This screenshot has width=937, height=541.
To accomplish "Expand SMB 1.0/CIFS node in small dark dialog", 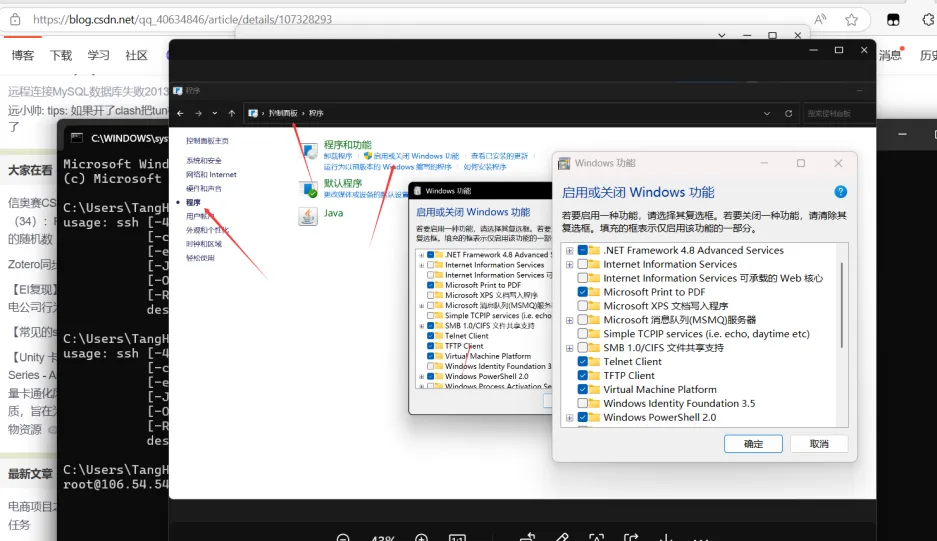I will pos(421,326).
